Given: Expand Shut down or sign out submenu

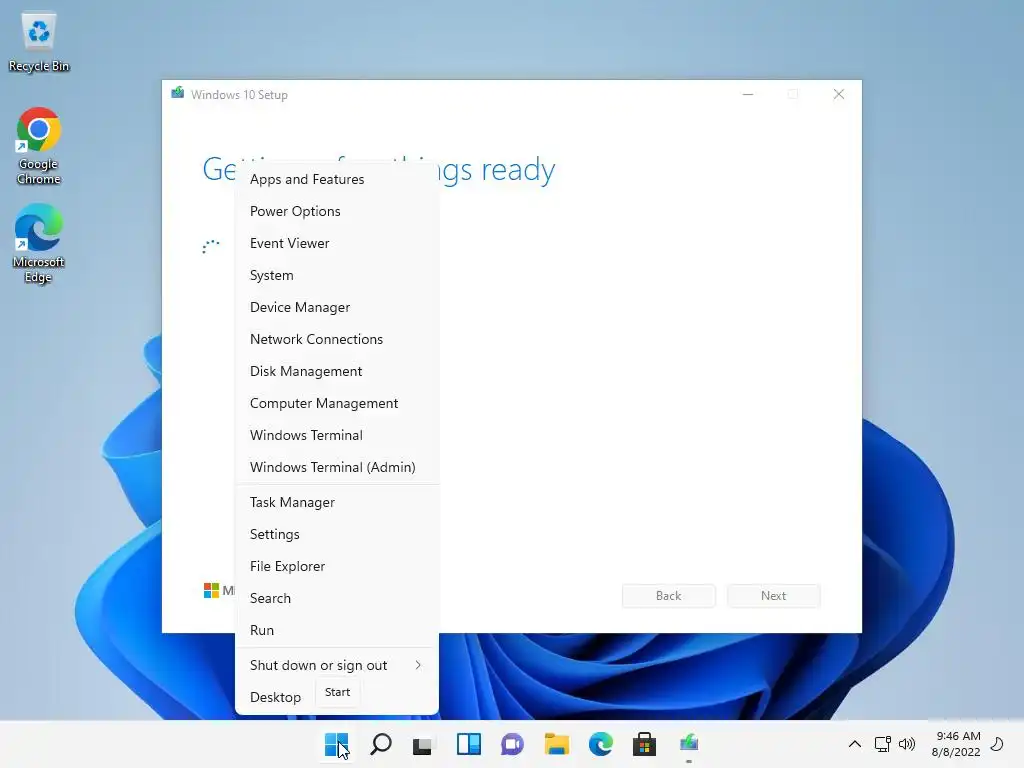Looking at the screenshot, I should [x=337, y=665].
